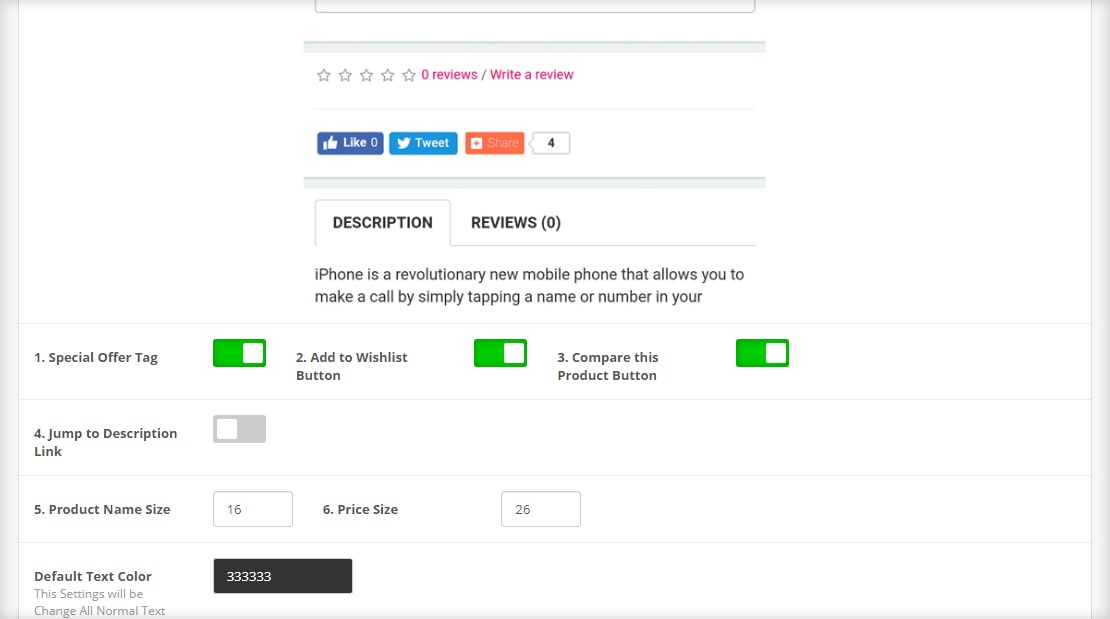Open the 0 reviews link
Screen dimensions: 1110x619
tap(449, 74)
